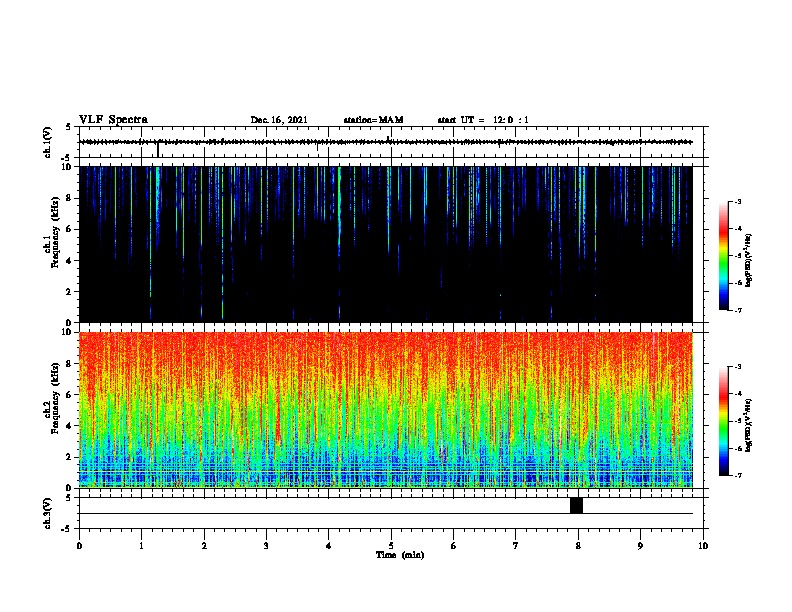Select the date text "Dec. 16, 2021"

point(279,120)
